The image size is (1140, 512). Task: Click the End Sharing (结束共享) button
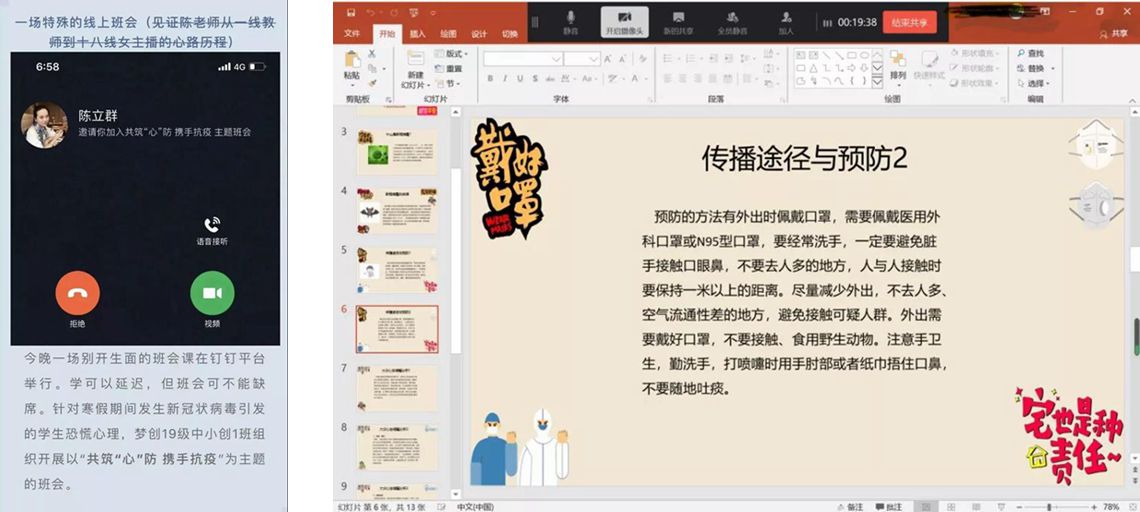click(909, 22)
